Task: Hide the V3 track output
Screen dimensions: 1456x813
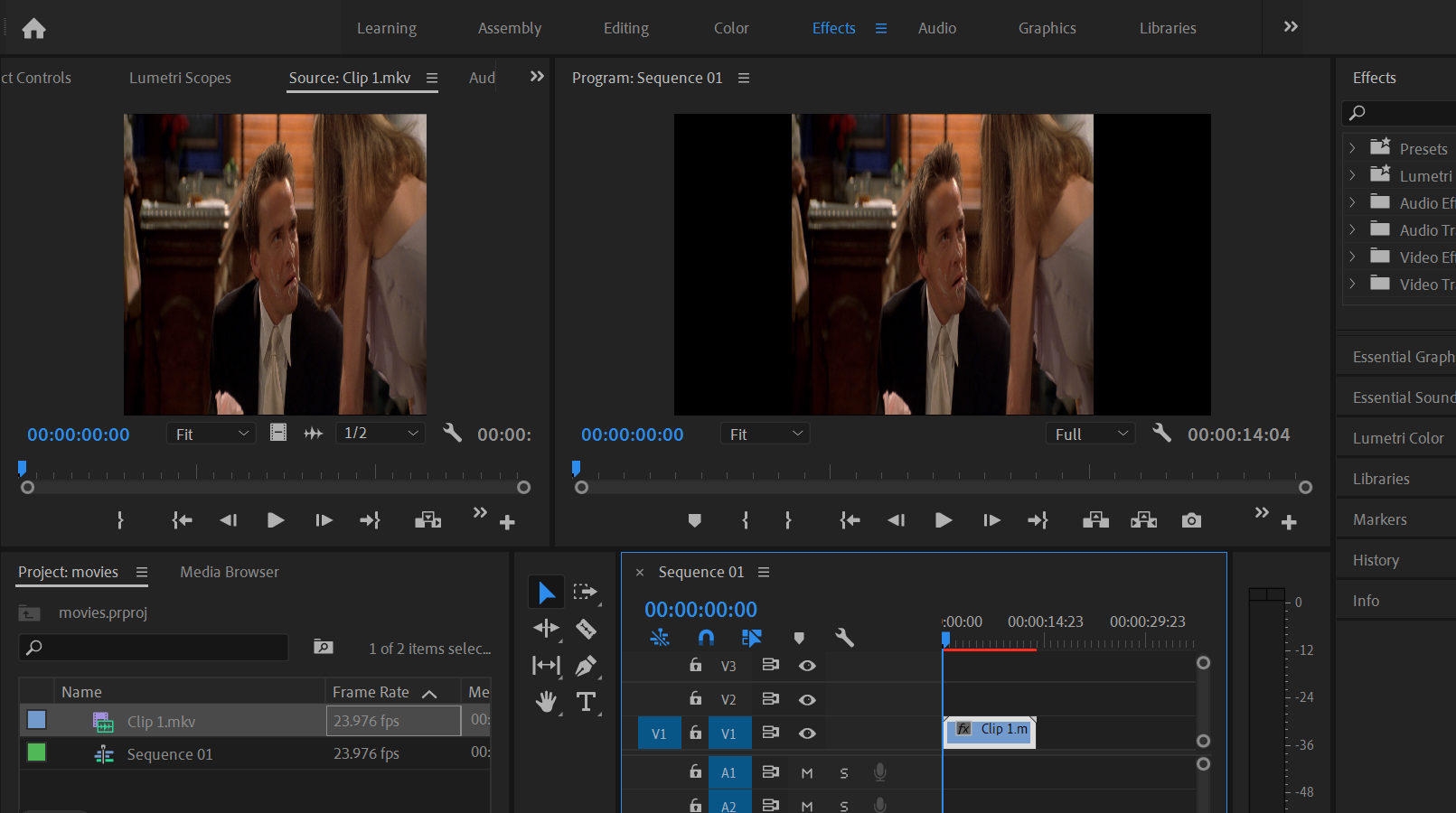Action: click(x=807, y=666)
